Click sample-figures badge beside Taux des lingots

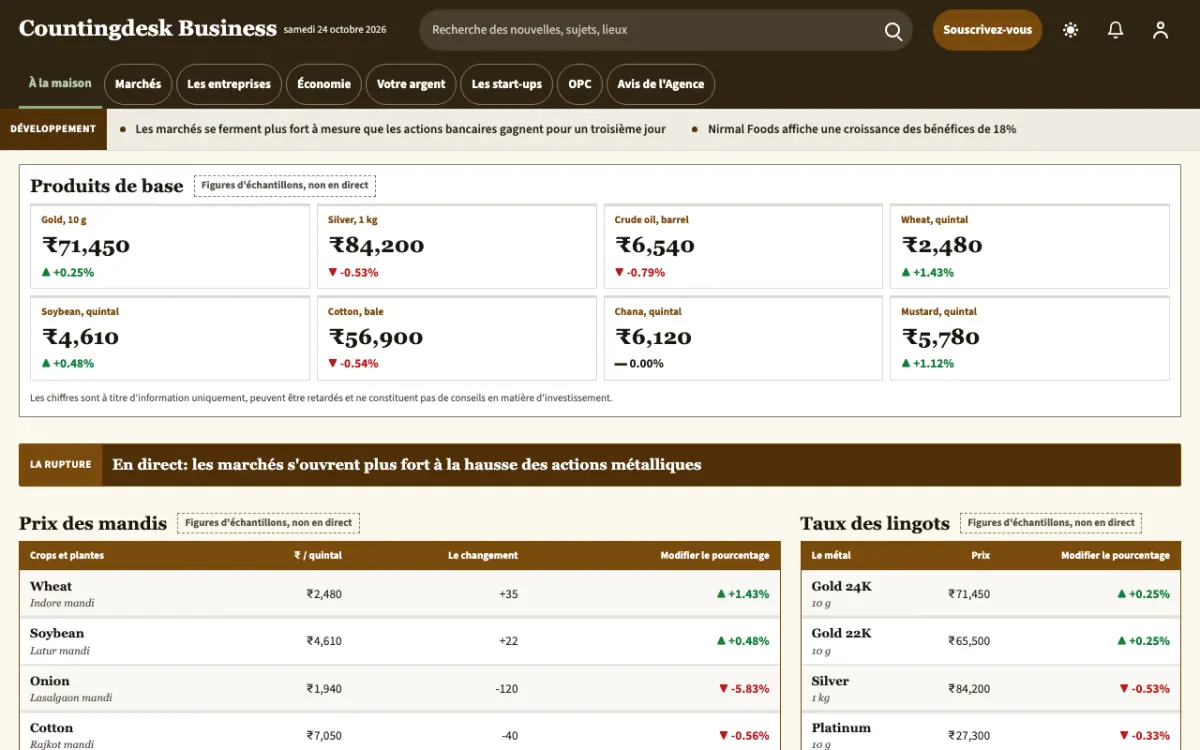pyautogui.click(x=1051, y=523)
